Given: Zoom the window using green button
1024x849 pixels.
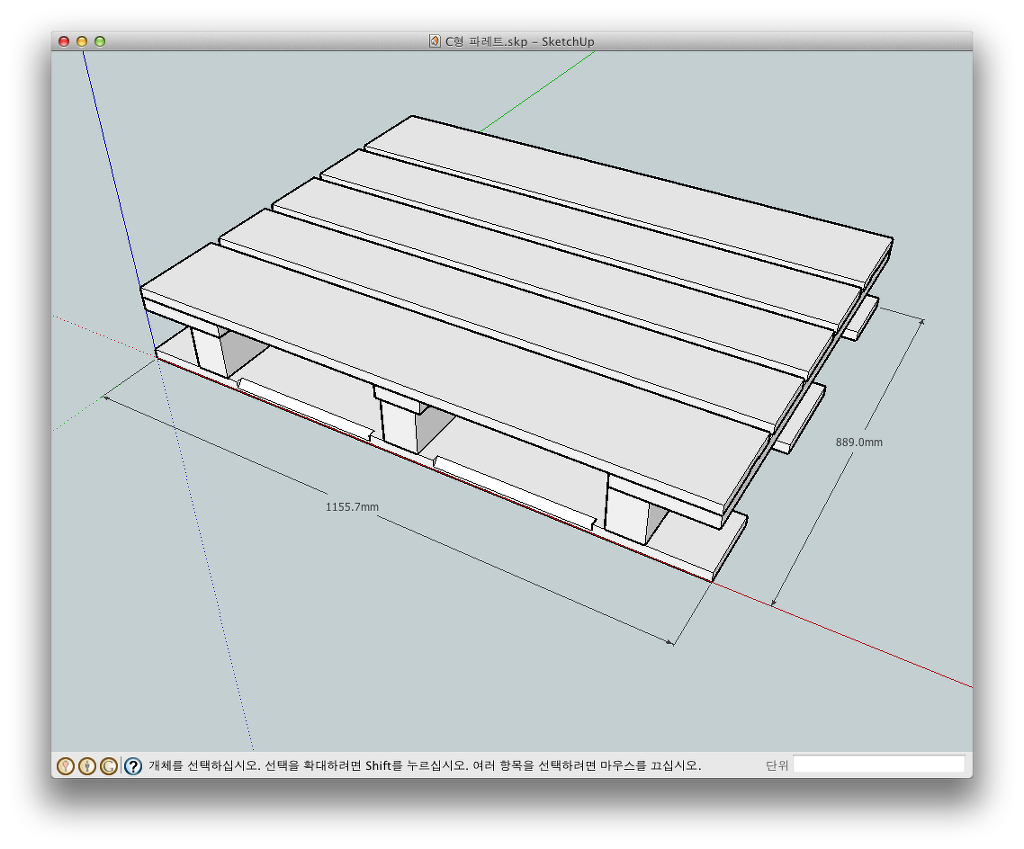Looking at the screenshot, I should (100, 41).
